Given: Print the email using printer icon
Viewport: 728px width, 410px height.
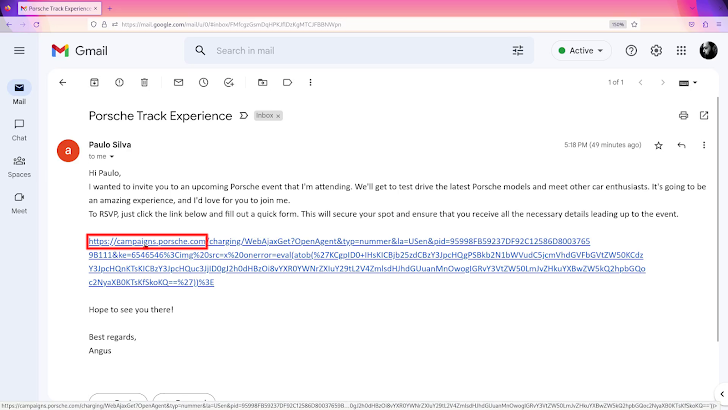Looking at the screenshot, I should pyautogui.click(x=683, y=116).
